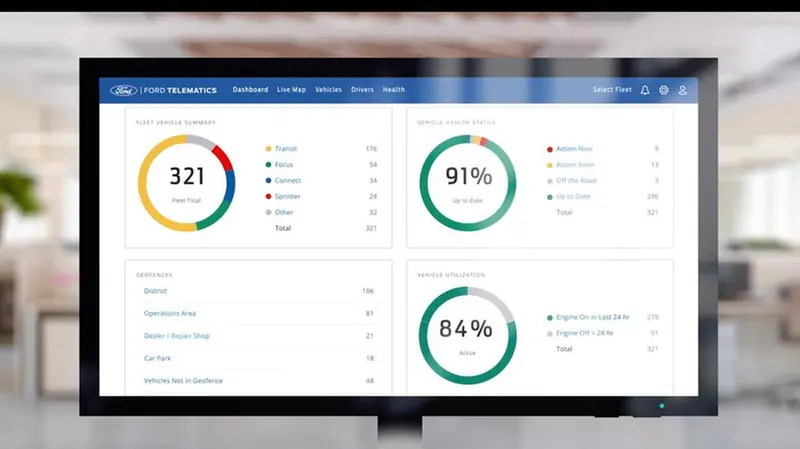The width and height of the screenshot is (800, 449).
Task: Click the Car Park count 18
Action: (370, 358)
